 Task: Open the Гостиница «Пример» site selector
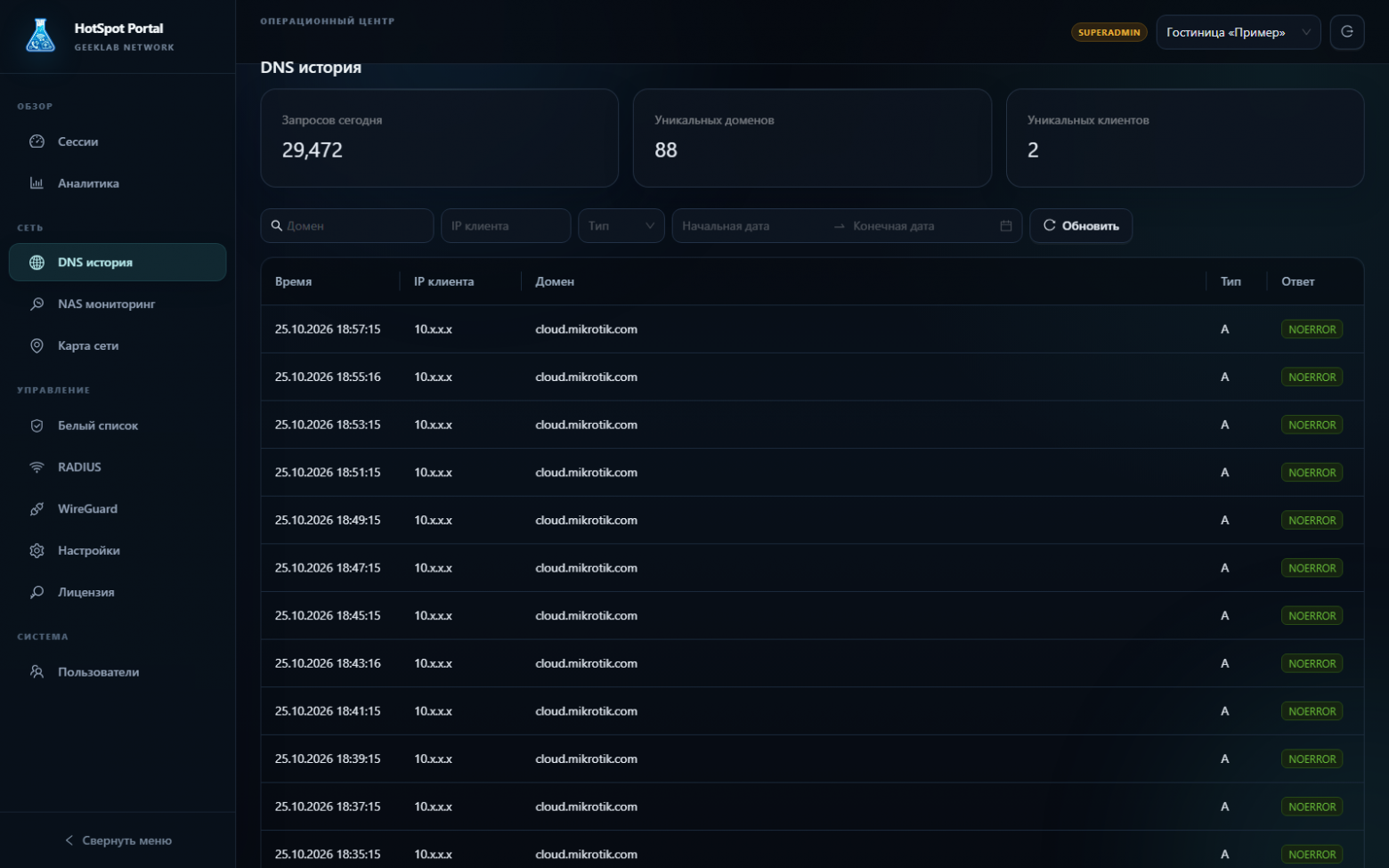tap(1239, 32)
